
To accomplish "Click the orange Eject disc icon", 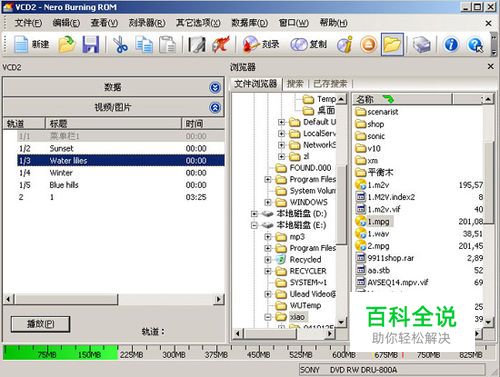I will (x=368, y=44).
